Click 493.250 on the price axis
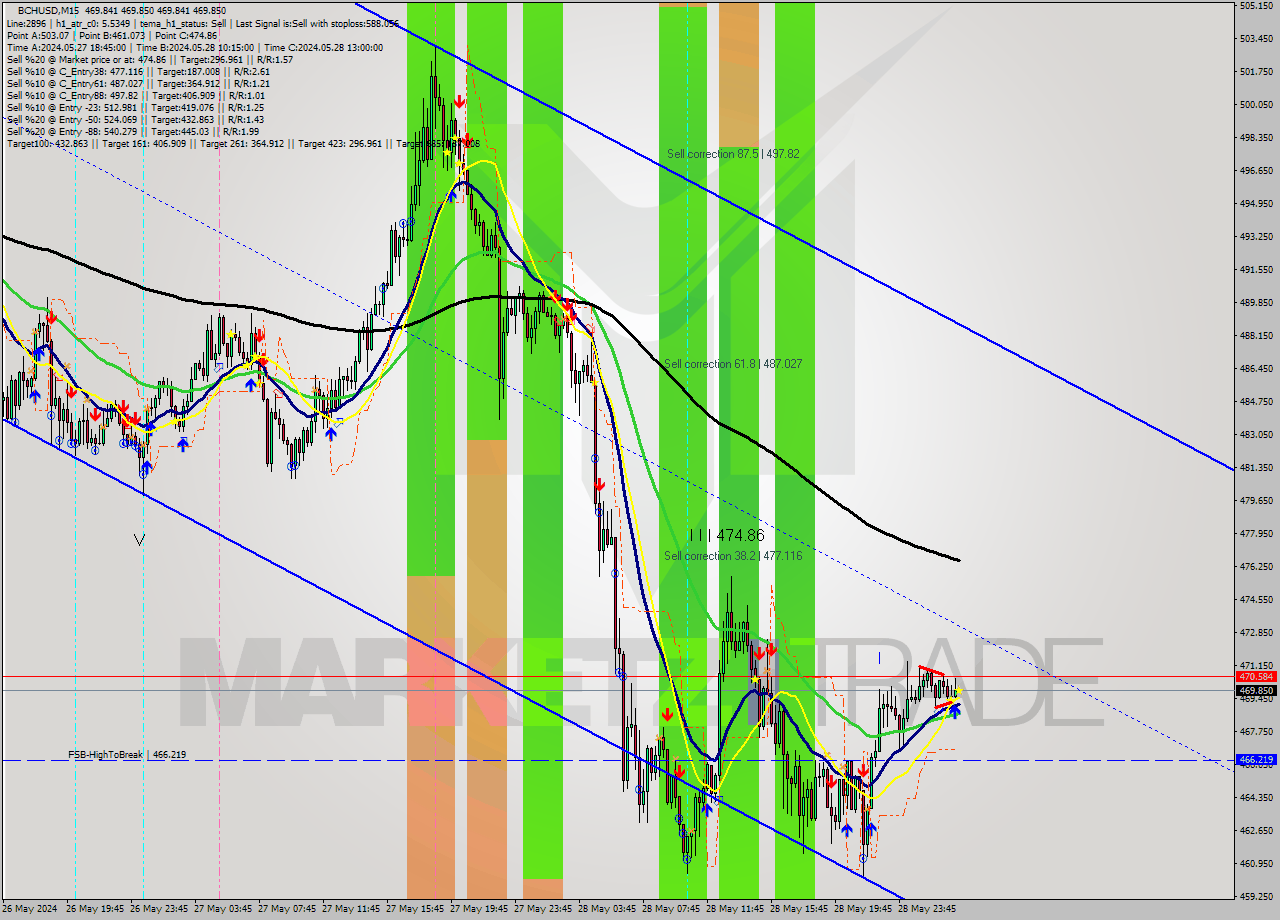This screenshot has height=920, width=1280. (1256, 237)
